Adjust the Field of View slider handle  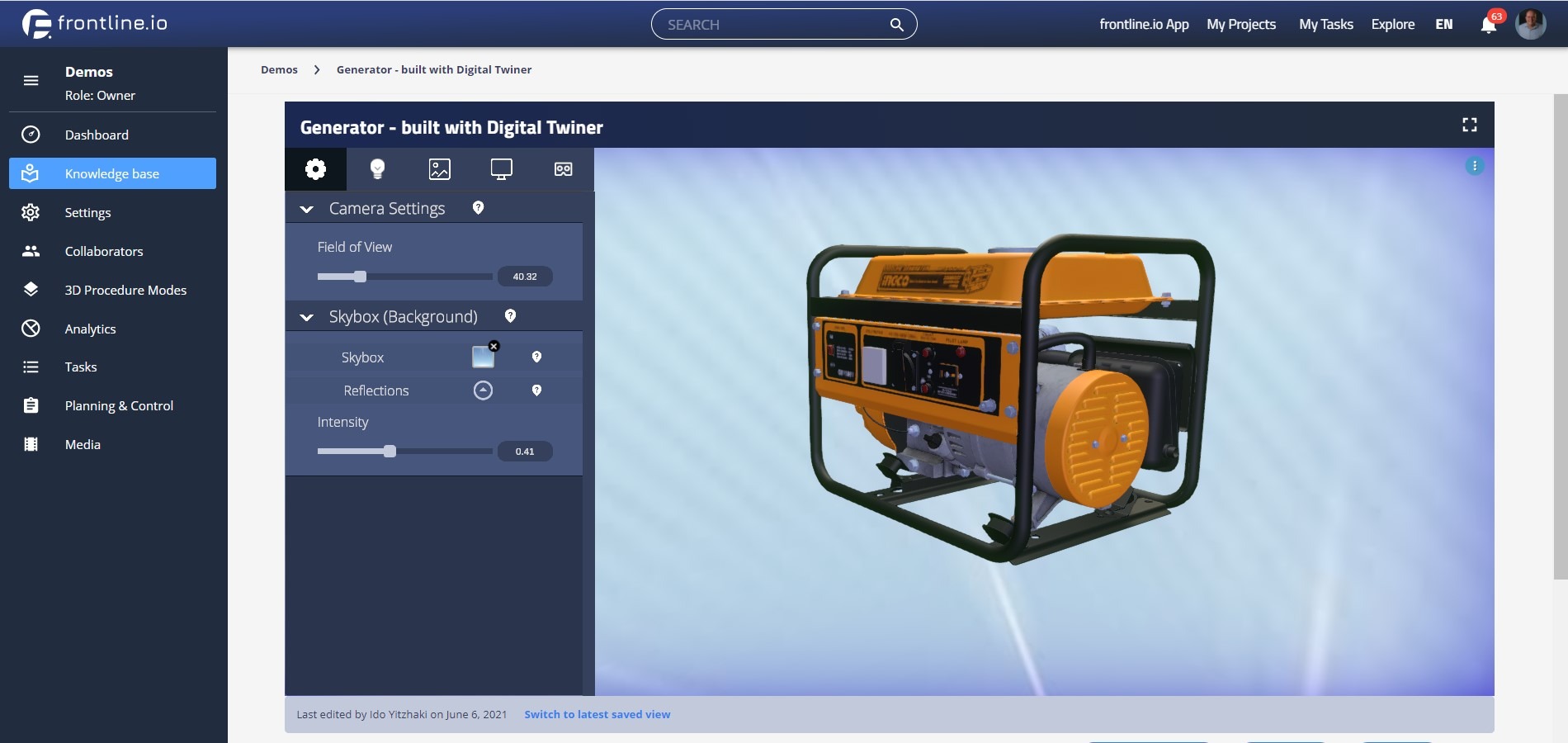click(360, 277)
